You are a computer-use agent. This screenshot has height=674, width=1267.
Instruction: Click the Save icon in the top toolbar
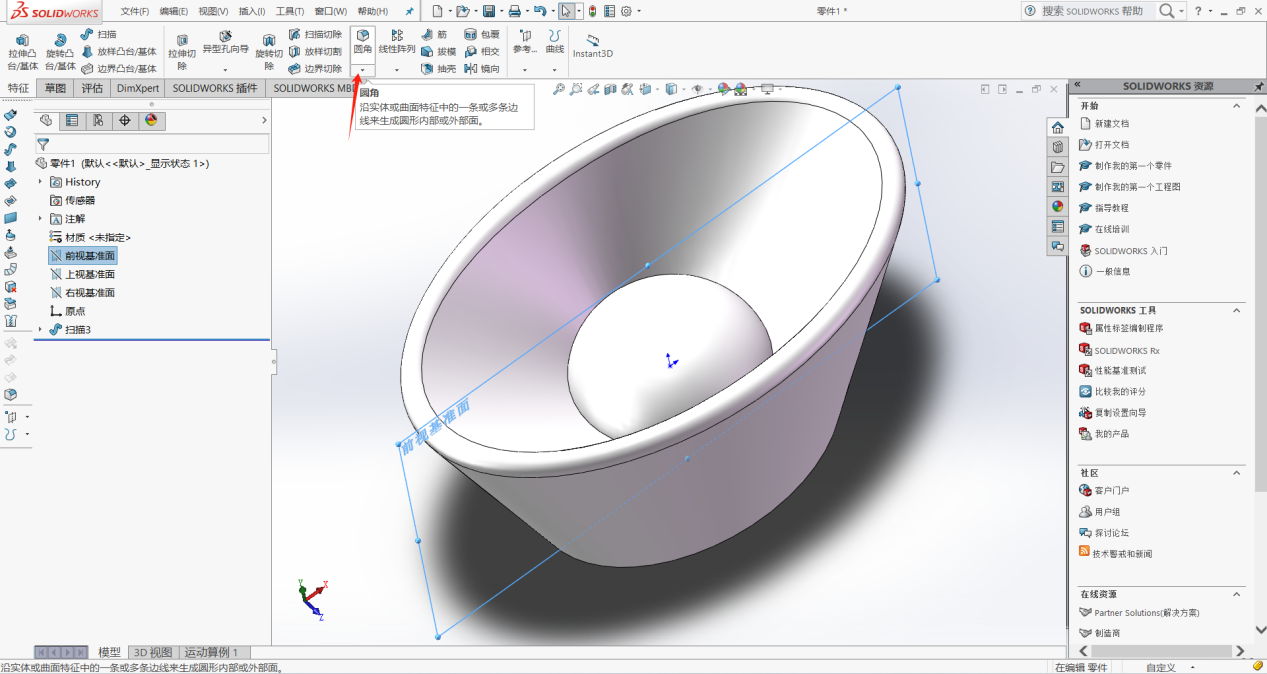tap(488, 11)
